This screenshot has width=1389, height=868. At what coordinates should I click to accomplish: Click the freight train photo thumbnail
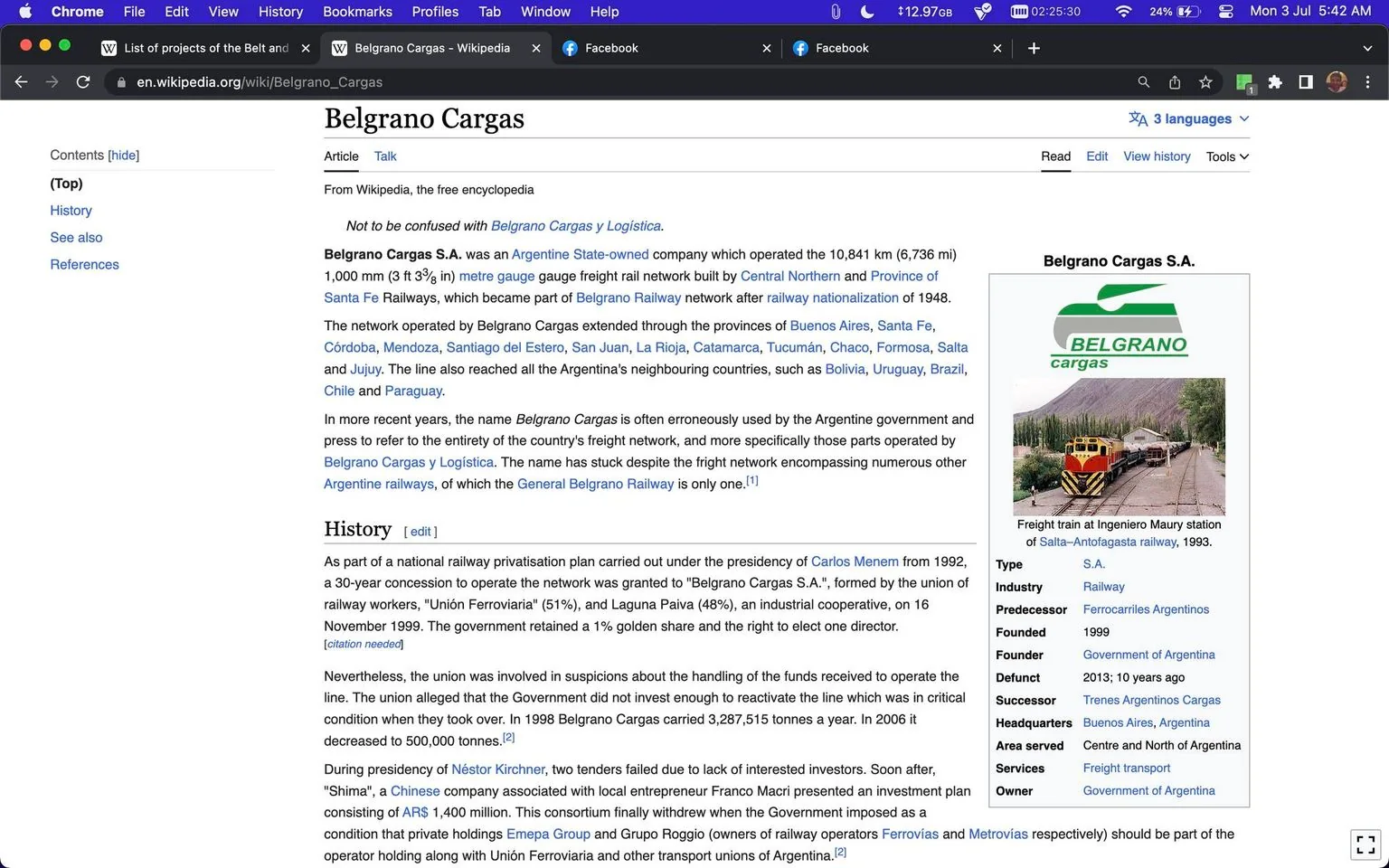coord(1119,447)
